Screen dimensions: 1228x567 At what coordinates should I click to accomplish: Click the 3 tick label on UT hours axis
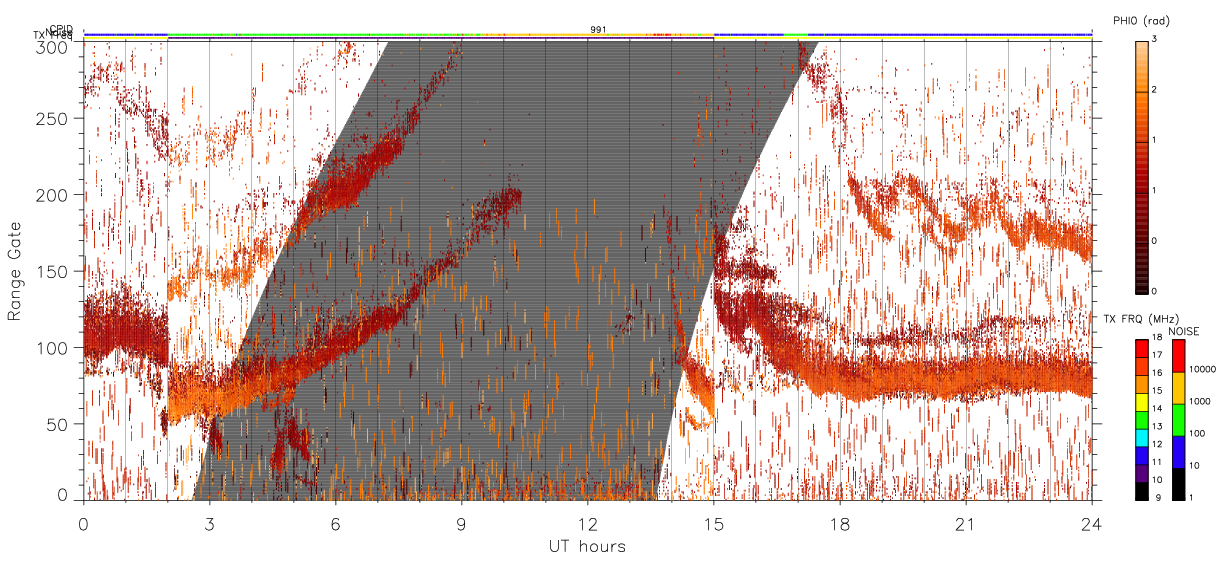point(209,524)
